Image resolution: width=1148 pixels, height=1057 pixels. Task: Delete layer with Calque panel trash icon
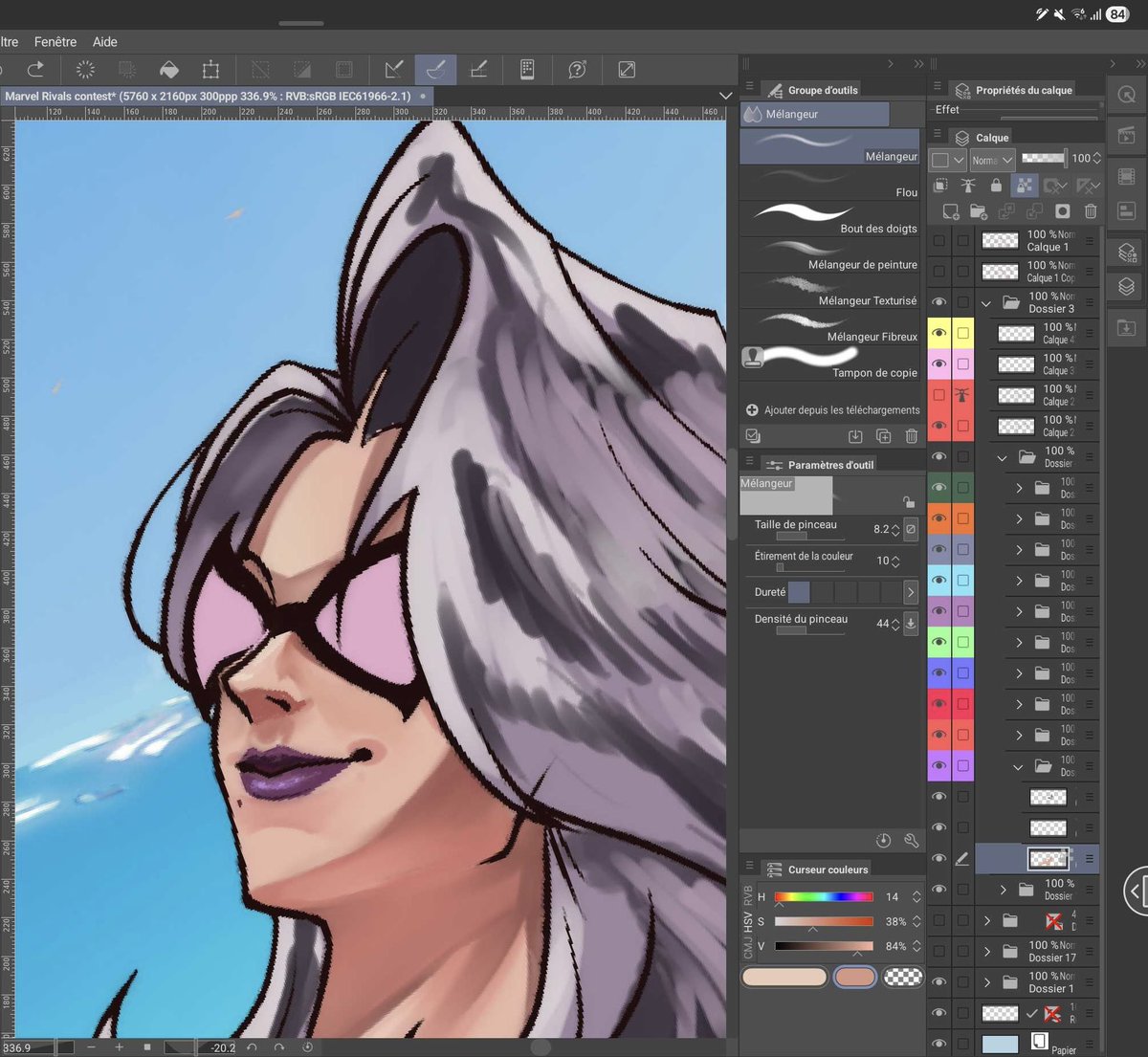click(x=1091, y=210)
